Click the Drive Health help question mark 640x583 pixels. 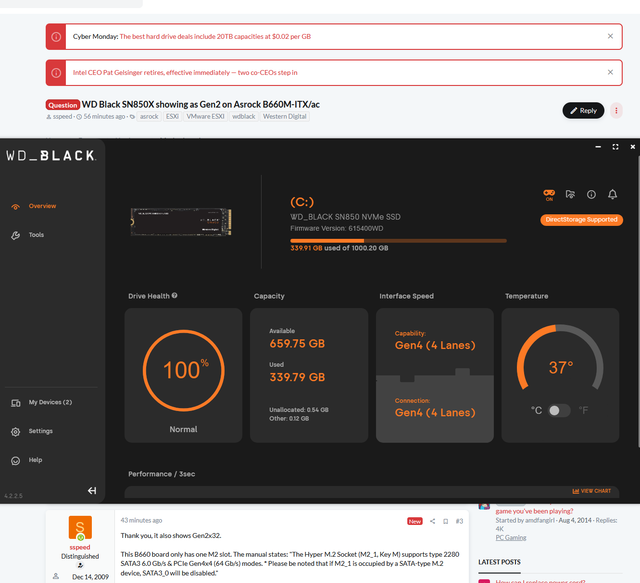coord(175,296)
